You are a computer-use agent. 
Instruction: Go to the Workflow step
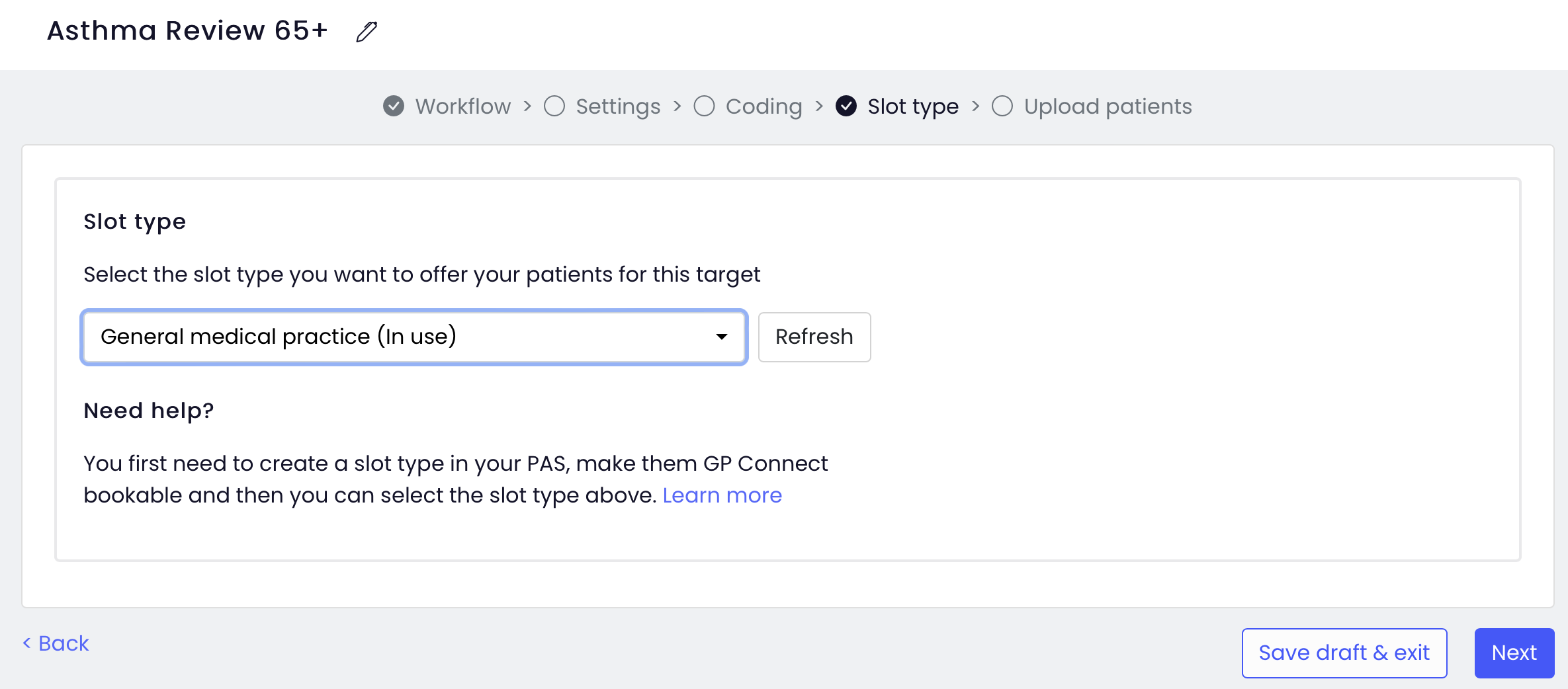(x=463, y=106)
